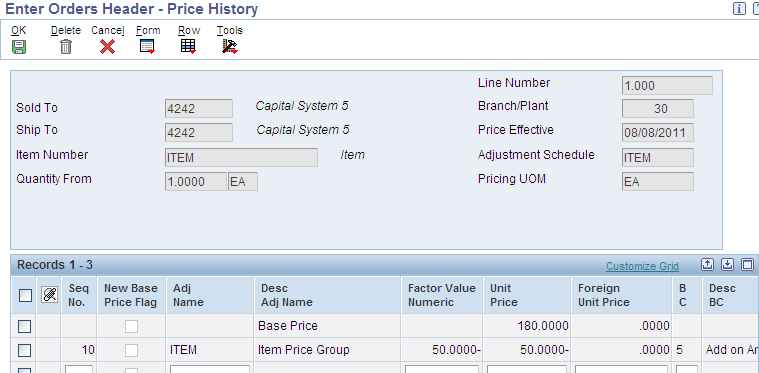The image size is (759, 373).
Task: Click the Price Effective date field
Action: click(657, 133)
